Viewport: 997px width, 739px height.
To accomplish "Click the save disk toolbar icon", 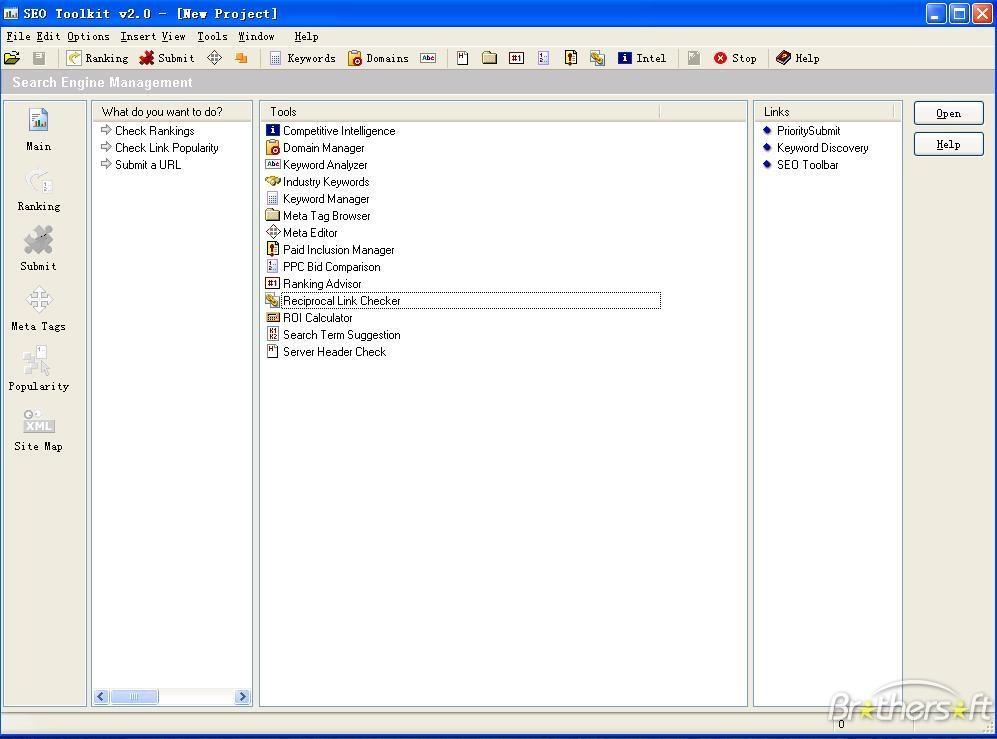I will (39, 59).
